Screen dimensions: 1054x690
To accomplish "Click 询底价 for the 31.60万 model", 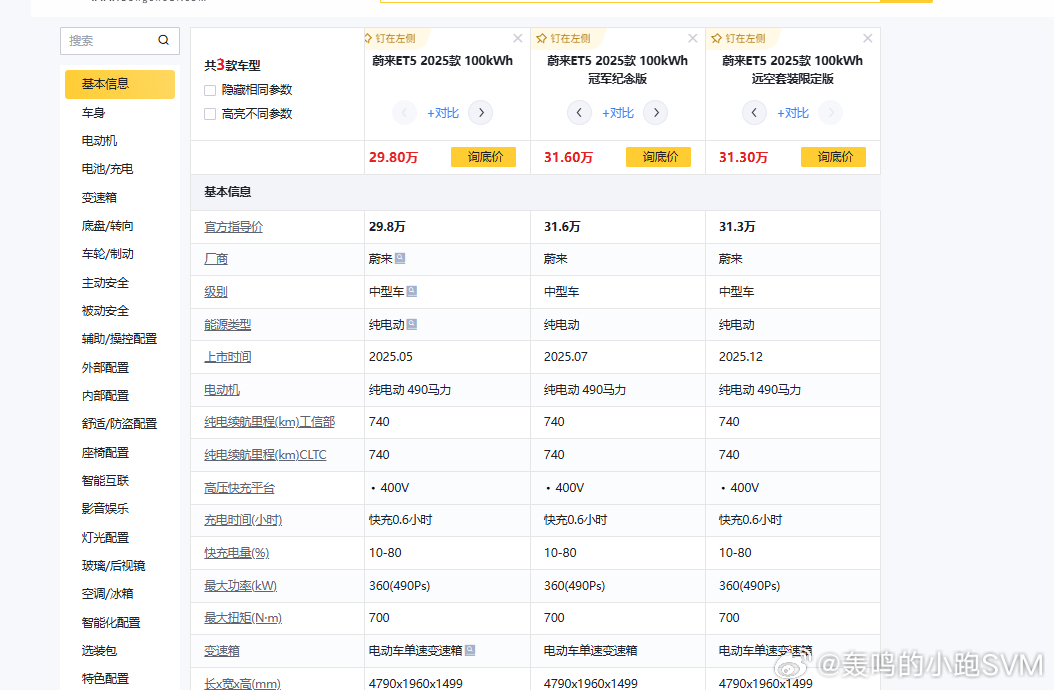I will [x=658, y=157].
